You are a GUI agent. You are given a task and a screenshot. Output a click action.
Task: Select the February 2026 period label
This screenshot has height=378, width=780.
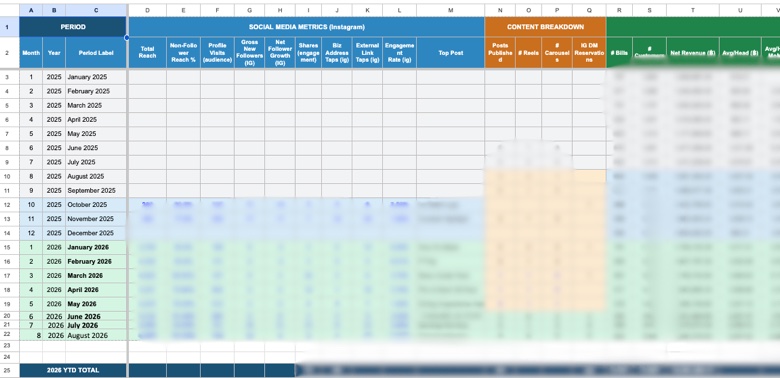click(x=96, y=262)
